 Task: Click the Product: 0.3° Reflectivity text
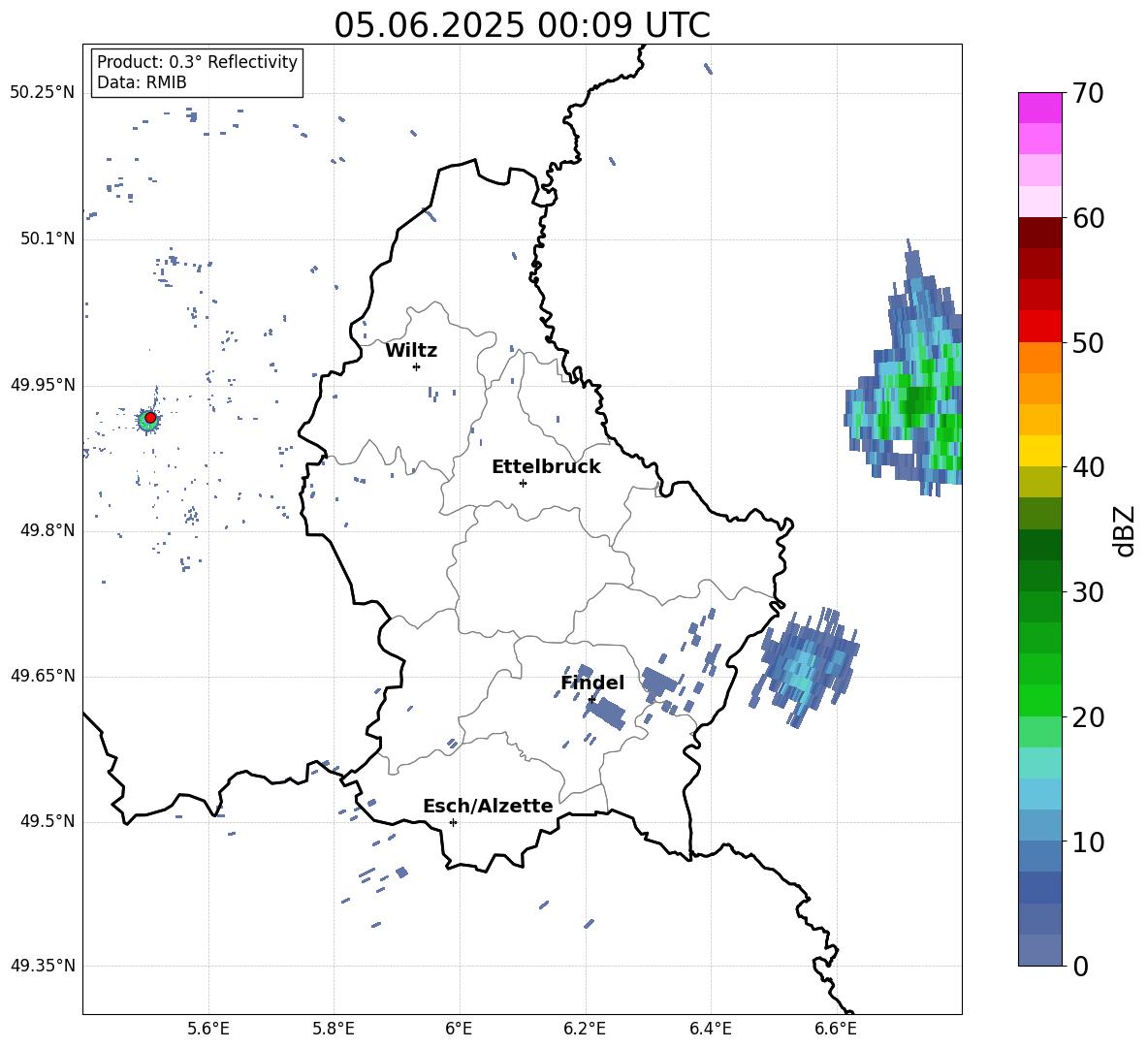coord(197,62)
